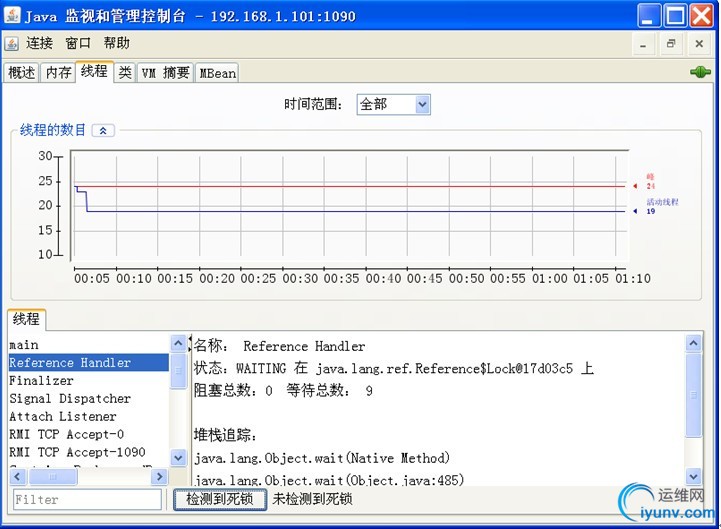Click the green connection status icon
The width and height of the screenshot is (721, 529).
pos(700,72)
